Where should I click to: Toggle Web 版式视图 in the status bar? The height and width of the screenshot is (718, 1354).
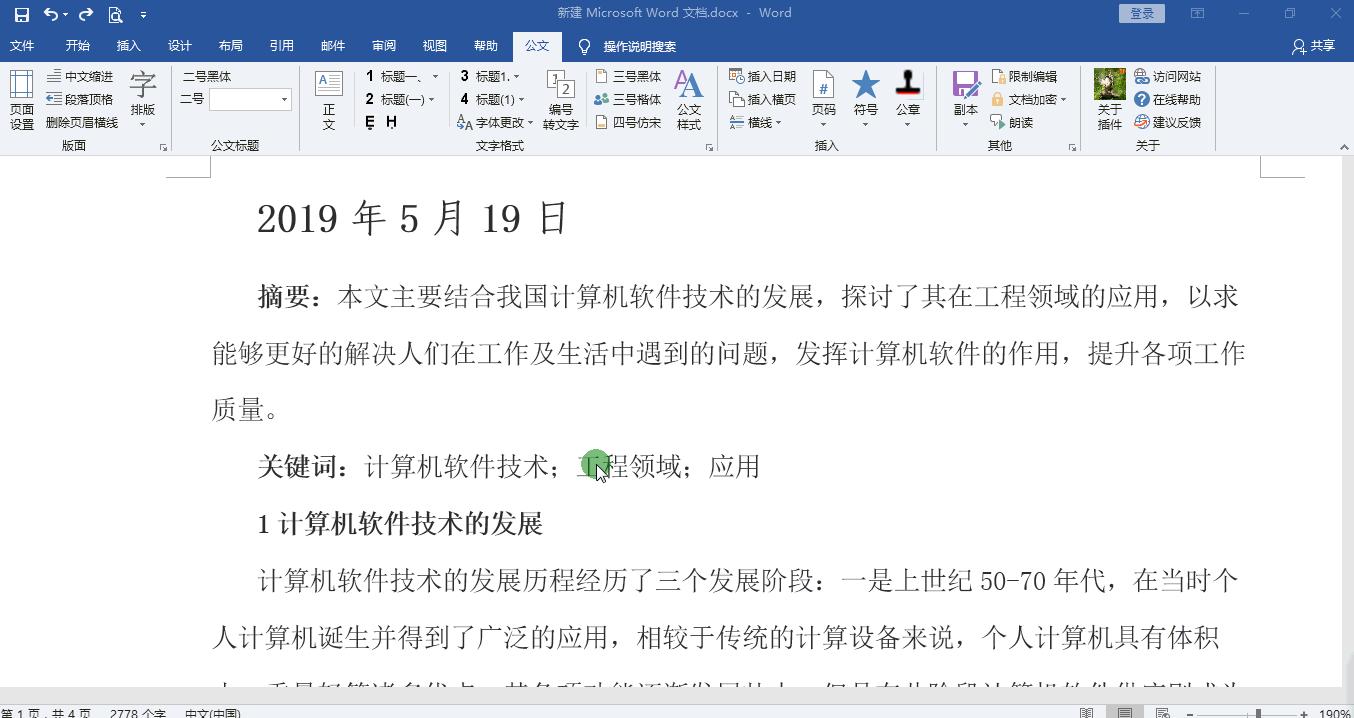(x=1163, y=713)
